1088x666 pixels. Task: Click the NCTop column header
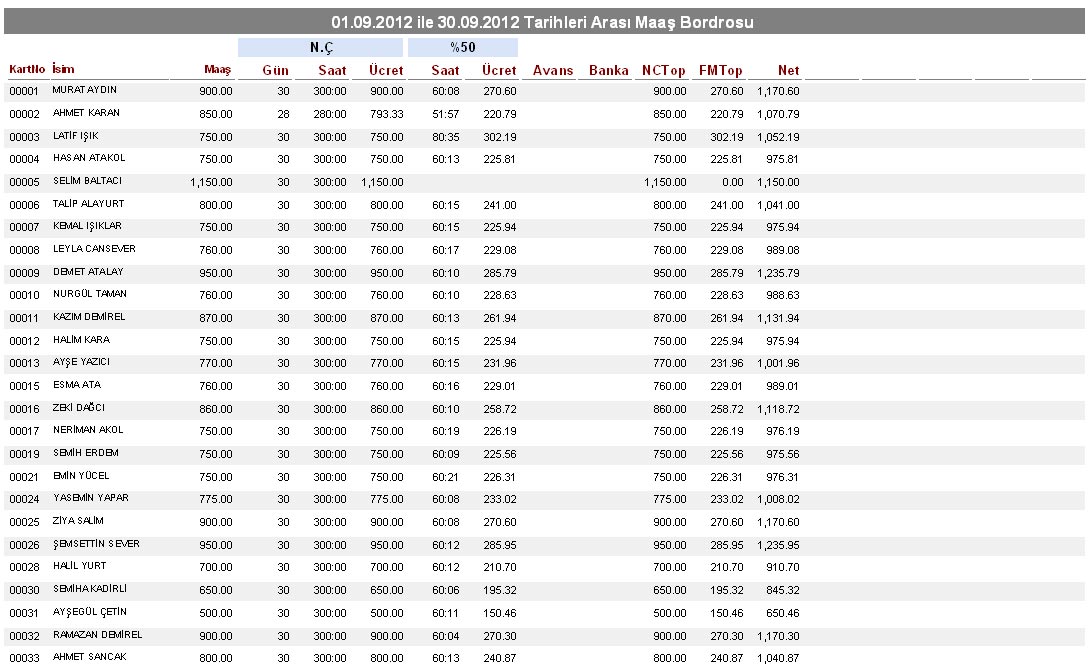coord(664,71)
